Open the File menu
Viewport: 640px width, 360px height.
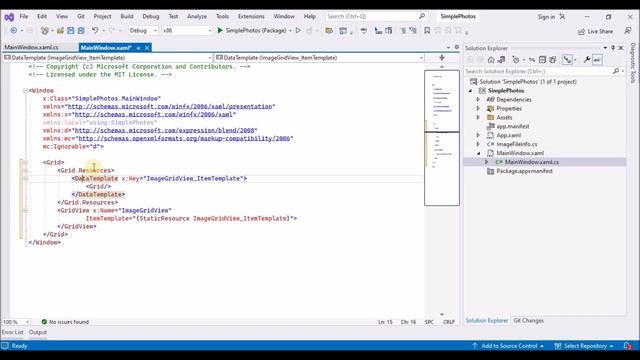pos(24,16)
